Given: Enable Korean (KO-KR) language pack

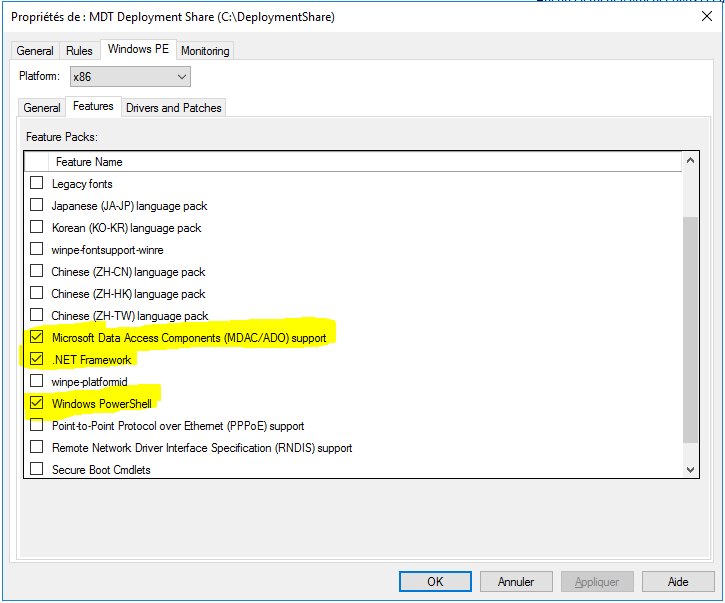Looking at the screenshot, I should pos(37,228).
